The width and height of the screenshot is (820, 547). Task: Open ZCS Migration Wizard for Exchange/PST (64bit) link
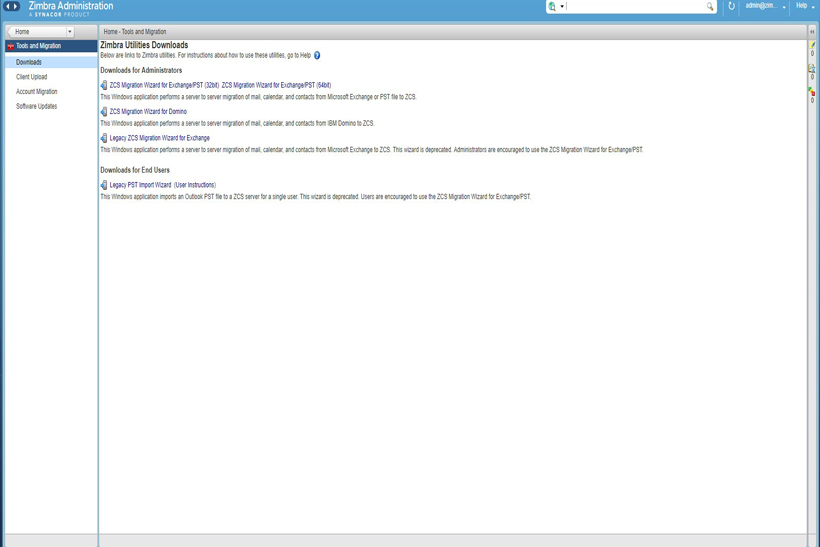276,85
